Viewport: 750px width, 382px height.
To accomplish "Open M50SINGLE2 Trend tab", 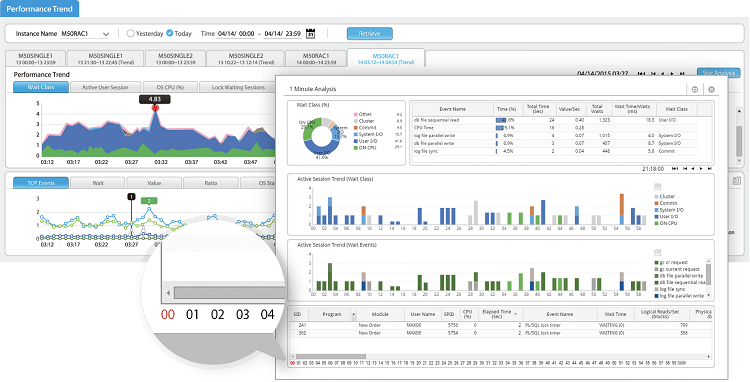I will (x=245, y=58).
